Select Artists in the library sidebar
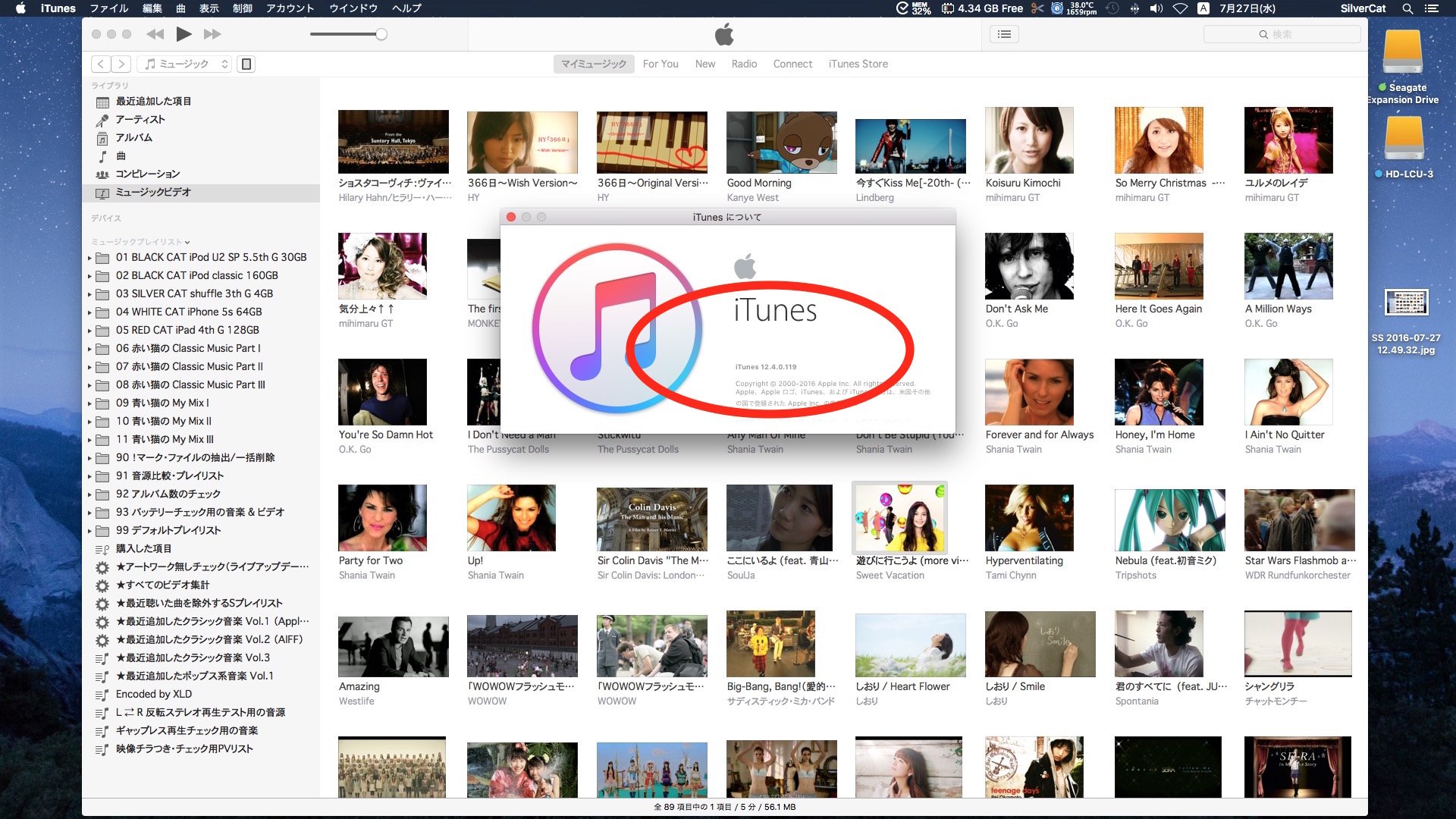The image size is (1456, 819). (140, 119)
